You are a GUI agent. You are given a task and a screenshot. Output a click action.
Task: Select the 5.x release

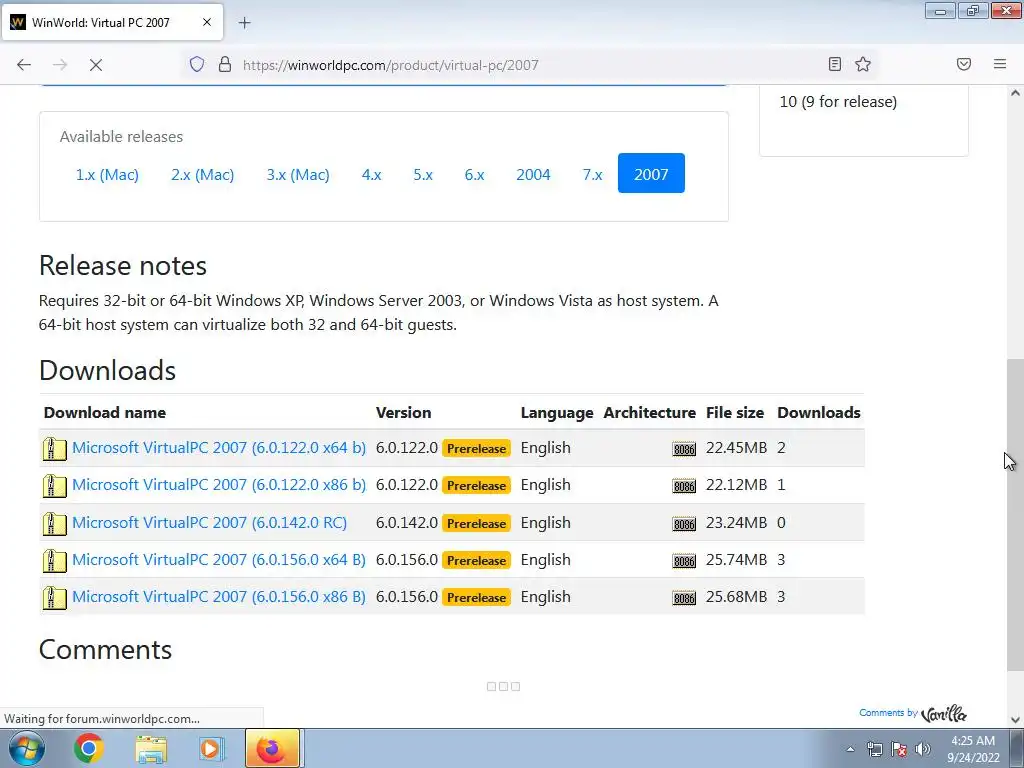(423, 174)
